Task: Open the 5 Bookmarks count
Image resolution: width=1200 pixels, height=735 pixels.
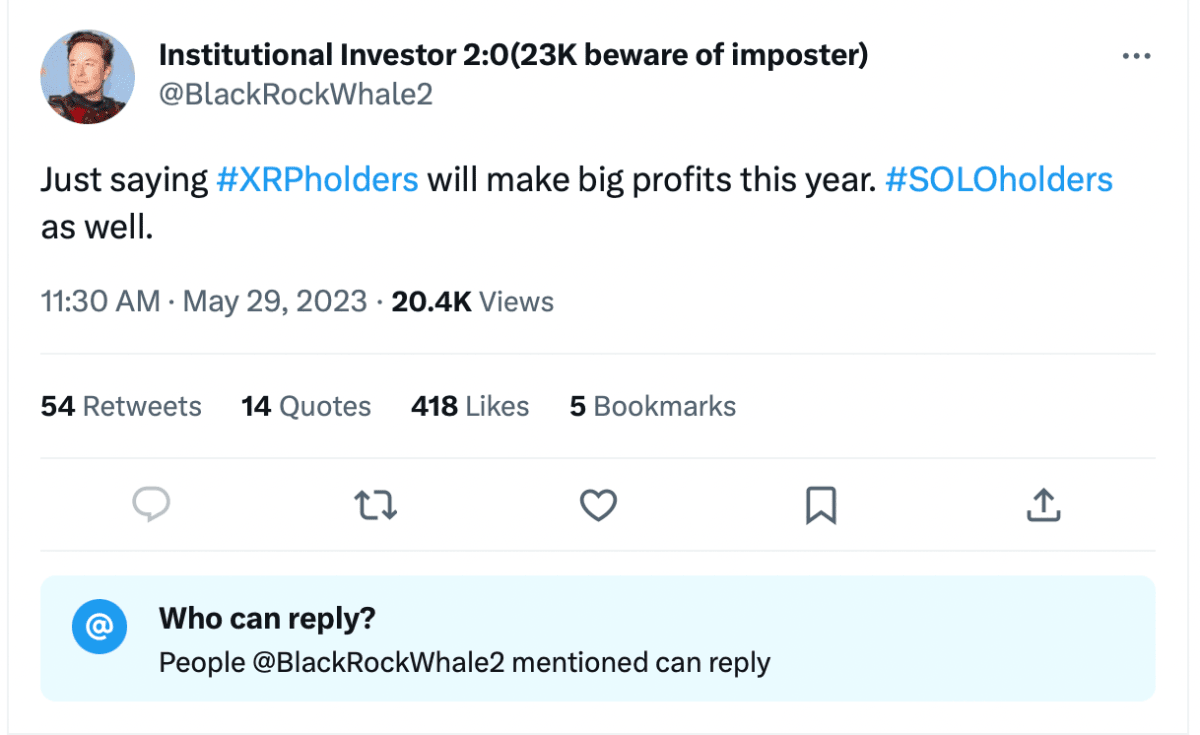Action: point(652,406)
